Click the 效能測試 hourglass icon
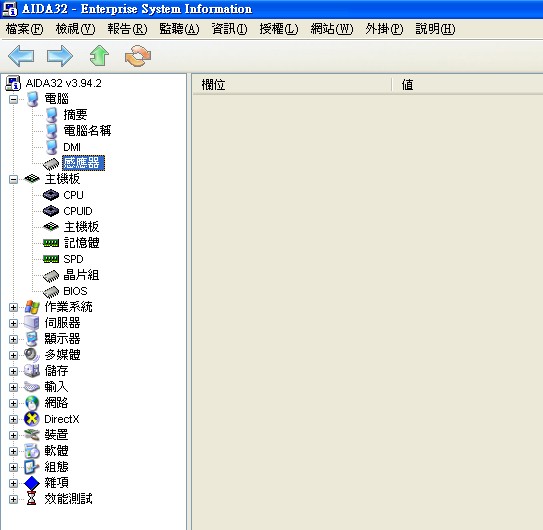Image resolution: width=543 pixels, height=530 pixels. point(32,499)
